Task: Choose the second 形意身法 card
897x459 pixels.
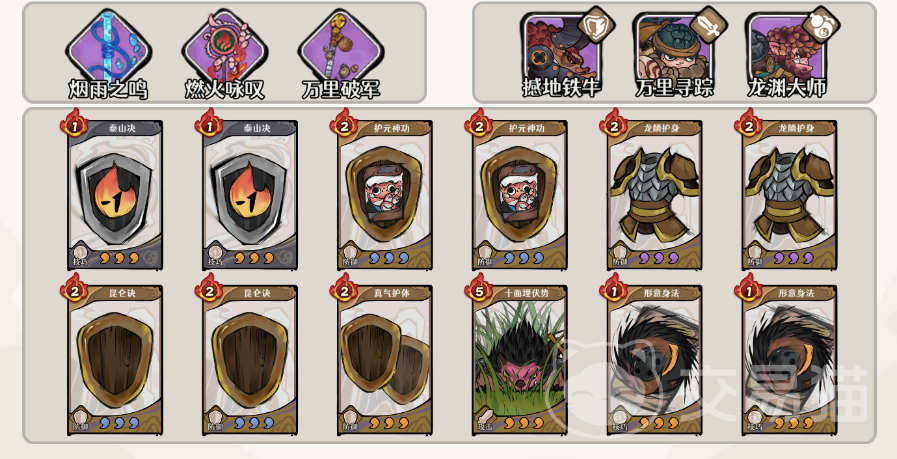Action: coord(790,360)
